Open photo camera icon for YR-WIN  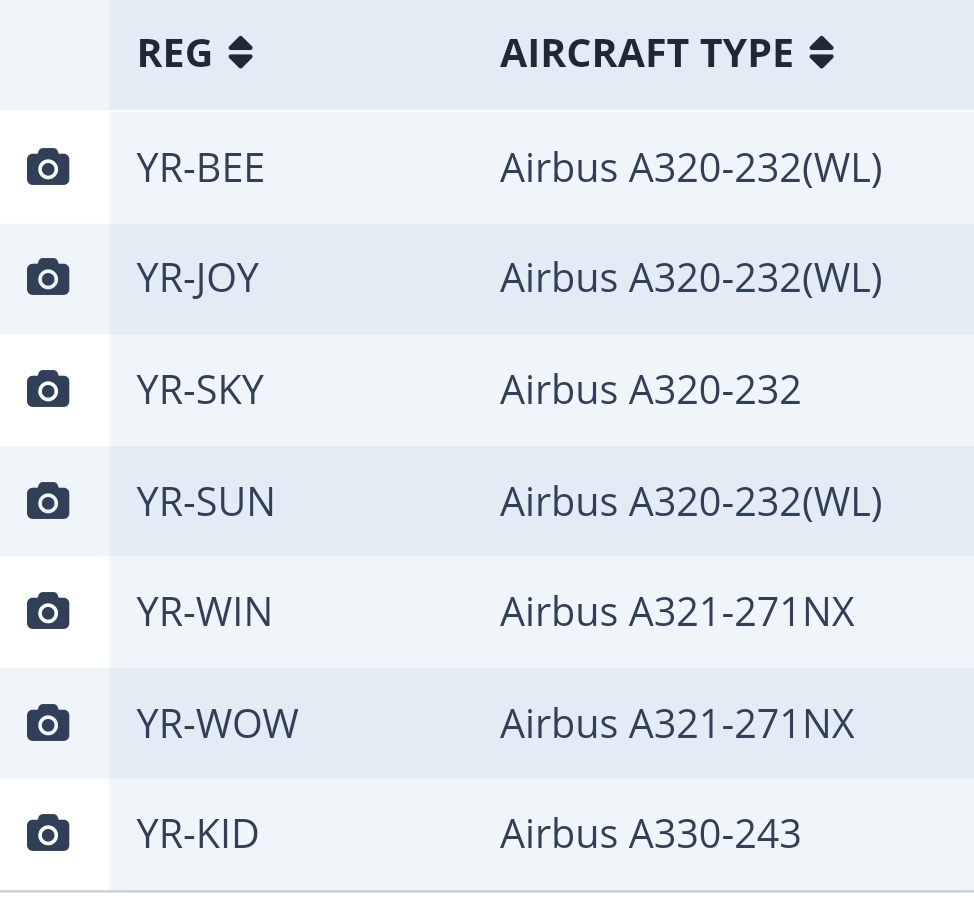48,610
